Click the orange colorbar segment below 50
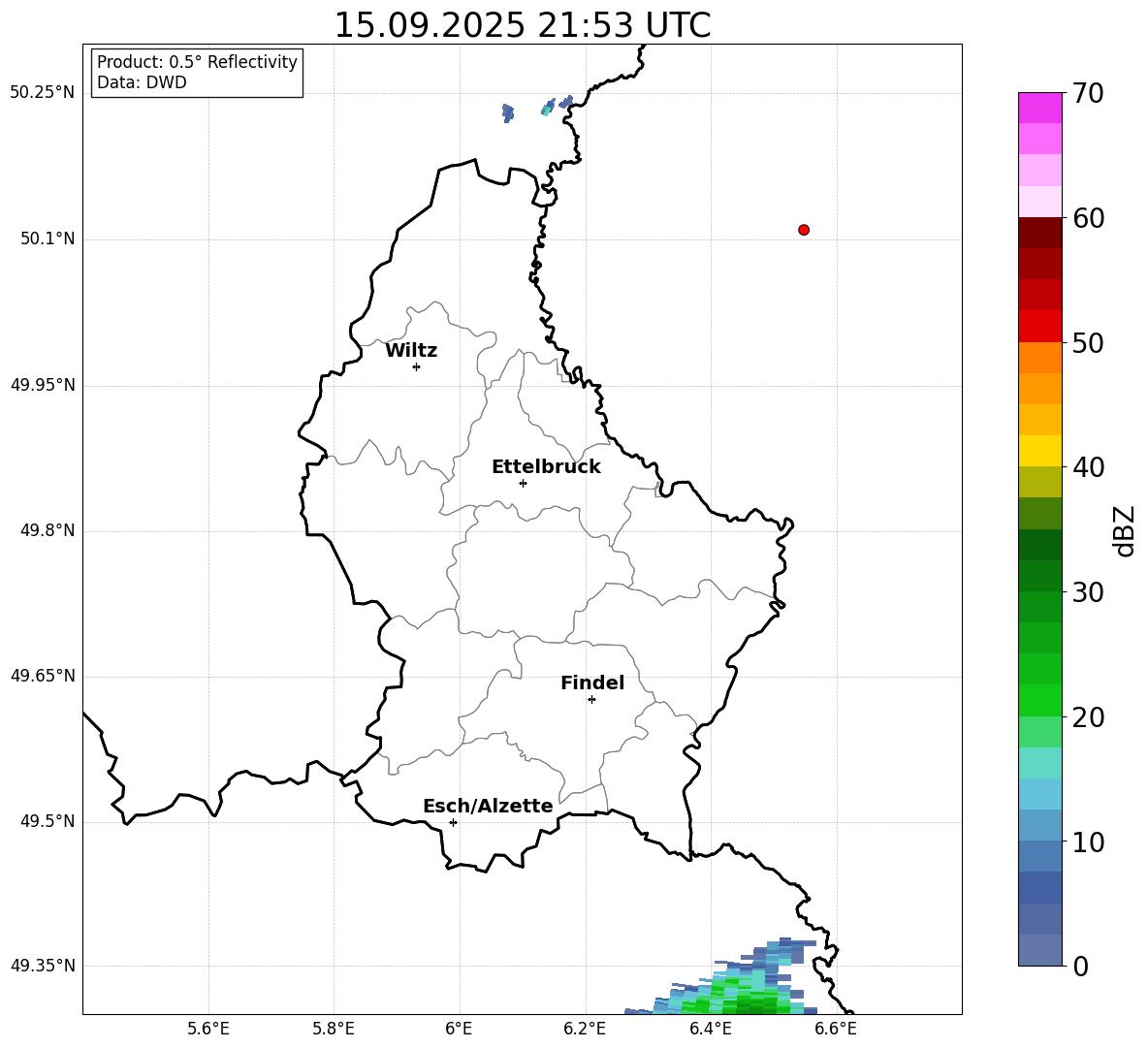This screenshot has width=1148, height=1048. [x=1040, y=358]
